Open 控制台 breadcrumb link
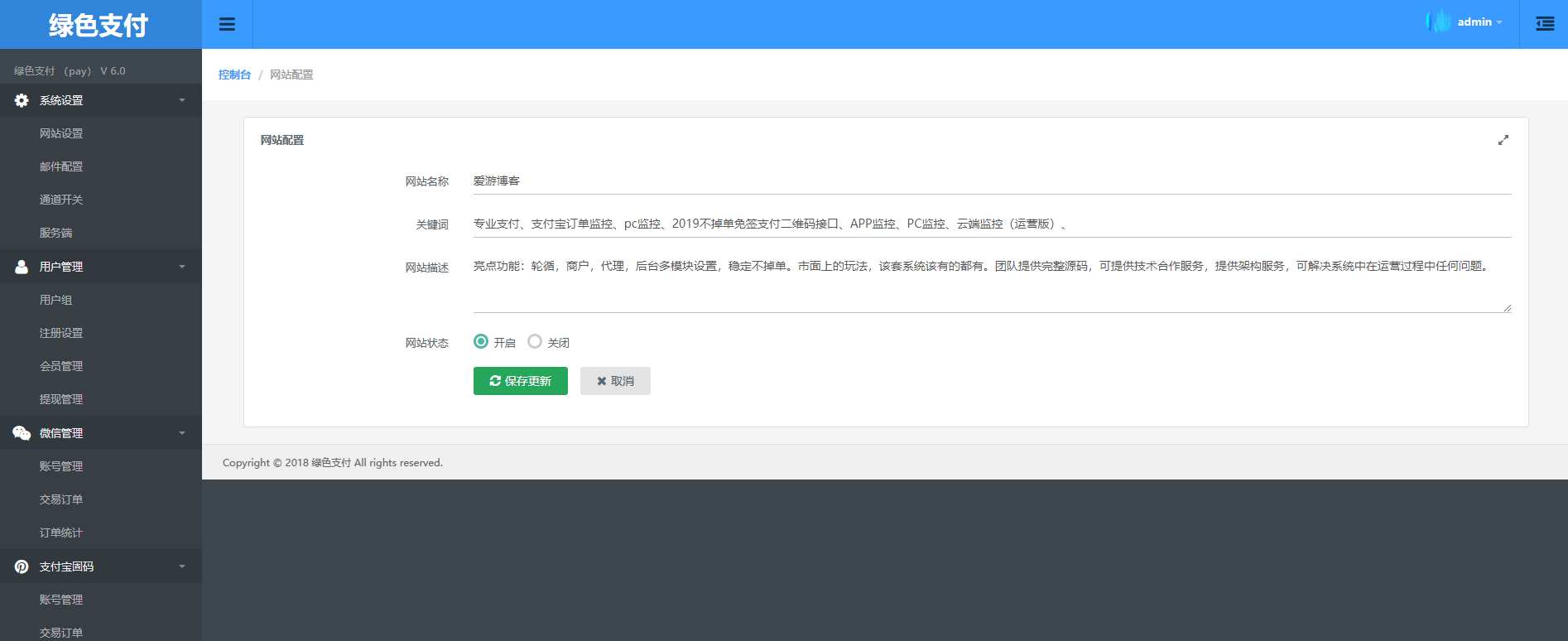Image resolution: width=1568 pixels, height=641 pixels. click(234, 75)
